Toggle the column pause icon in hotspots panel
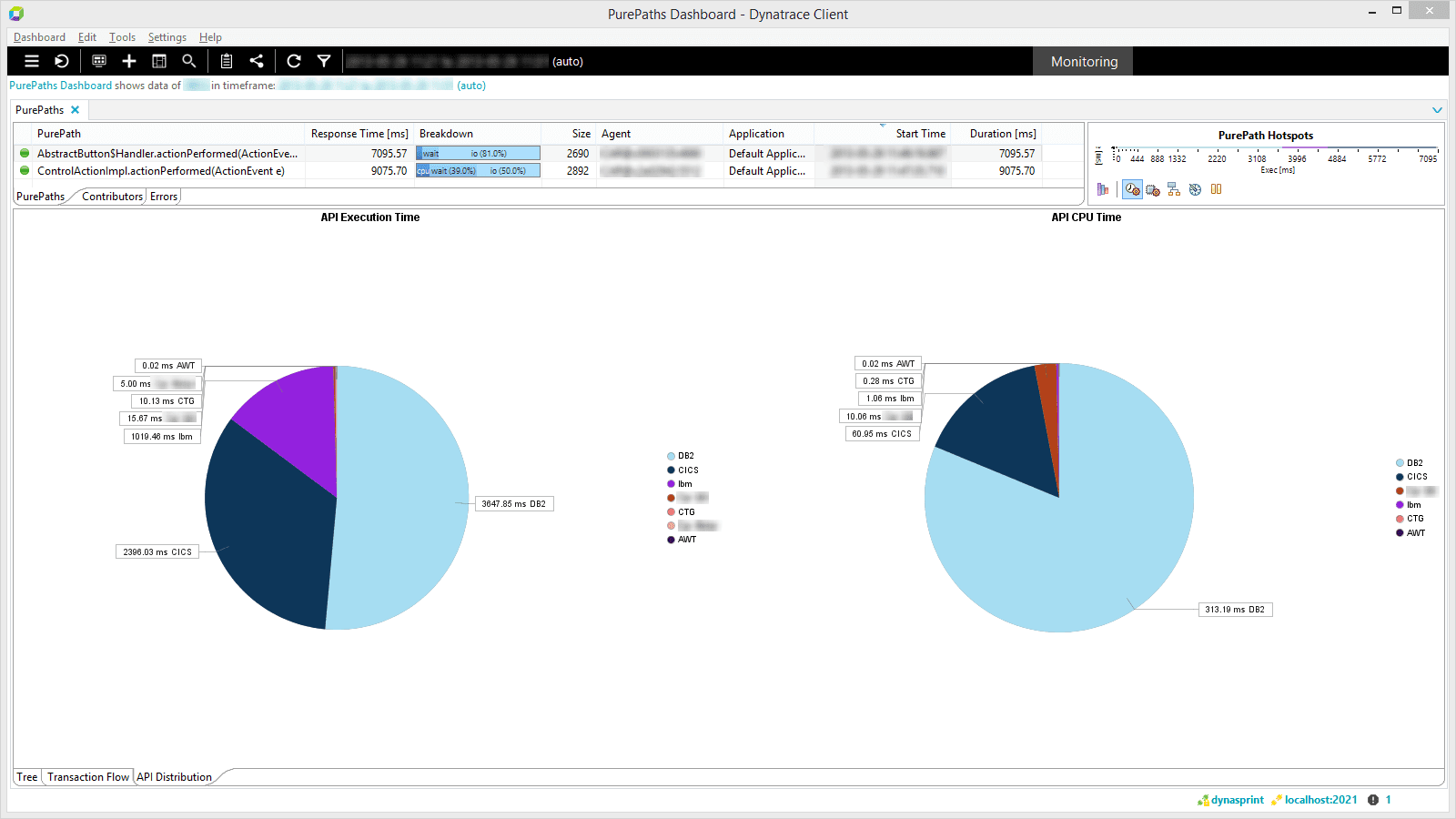The width and height of the screenshot is (1456, 819). point(1216,189)
